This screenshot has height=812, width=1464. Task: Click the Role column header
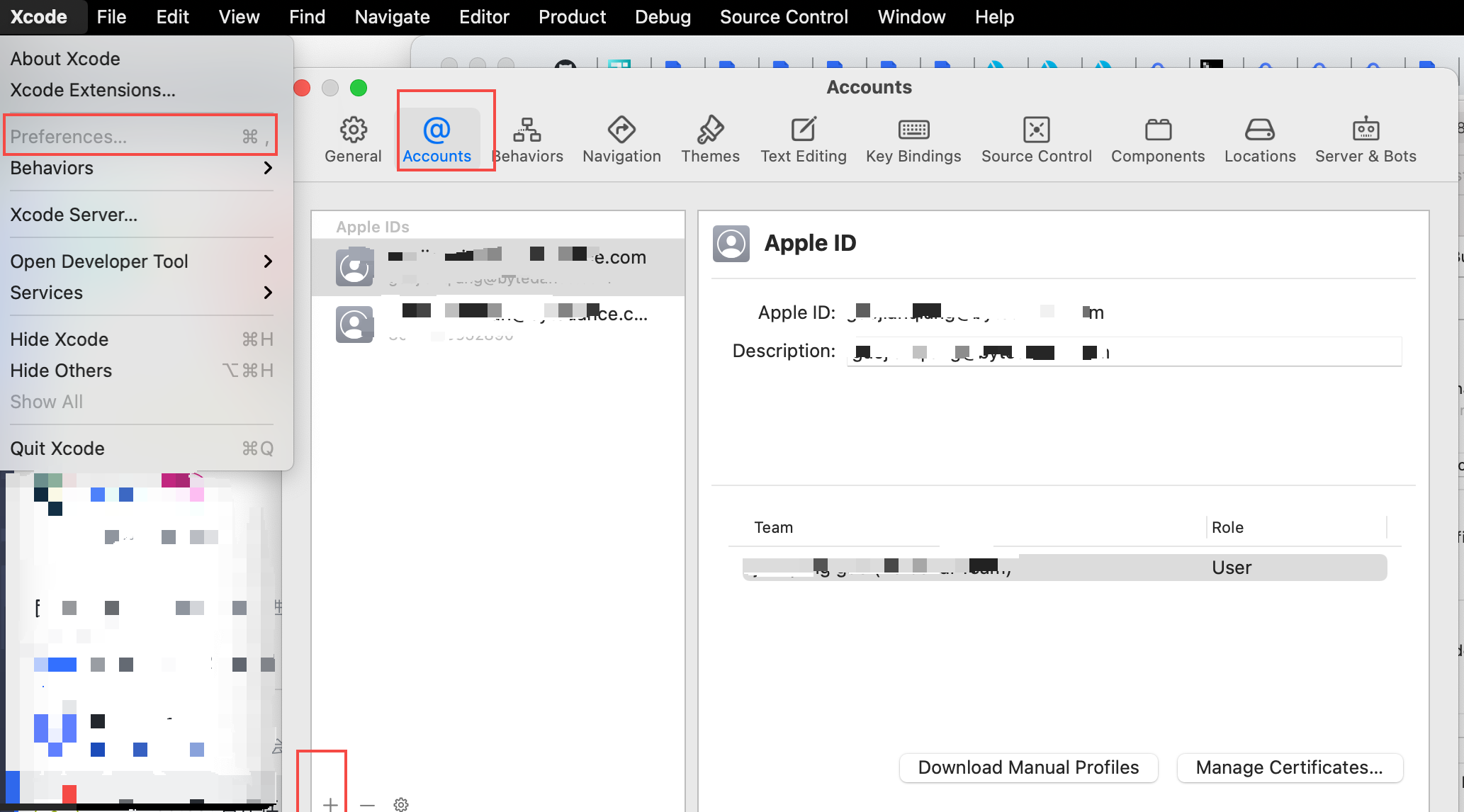click(x=1227, y=527)
